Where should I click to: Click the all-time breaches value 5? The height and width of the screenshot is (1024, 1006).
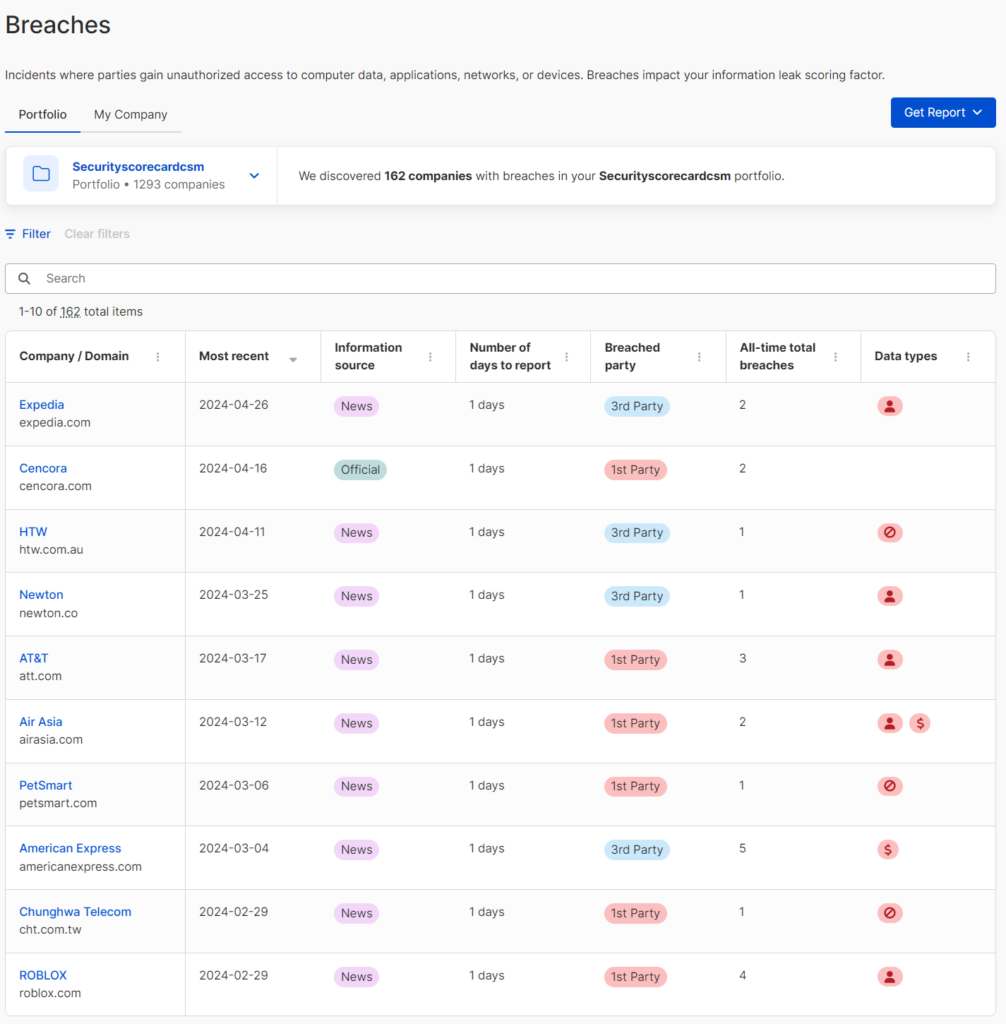pos(743,848)
